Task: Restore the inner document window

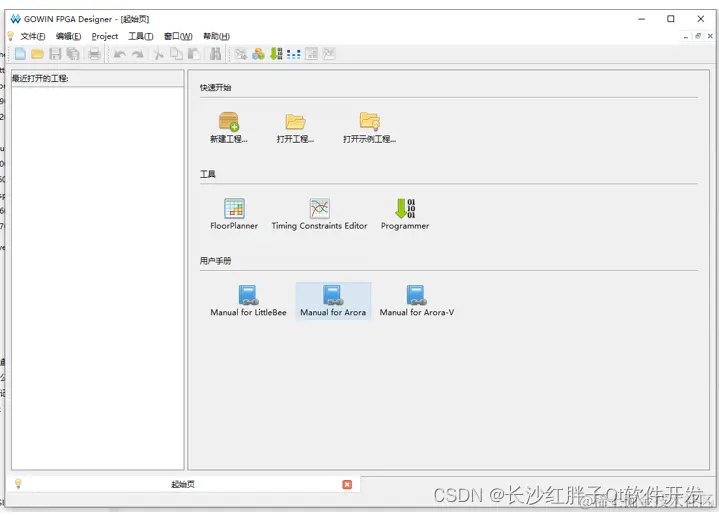Action: point(698,36)
